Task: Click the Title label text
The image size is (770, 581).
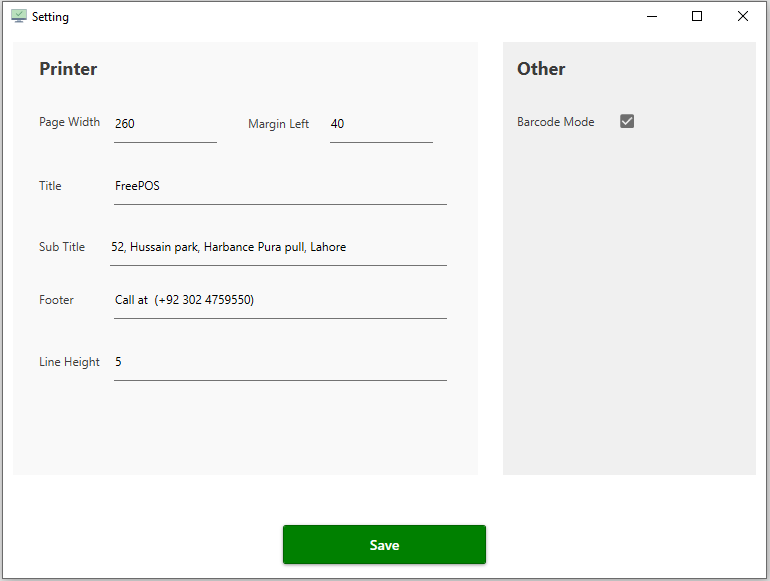Action: [50, 186]
